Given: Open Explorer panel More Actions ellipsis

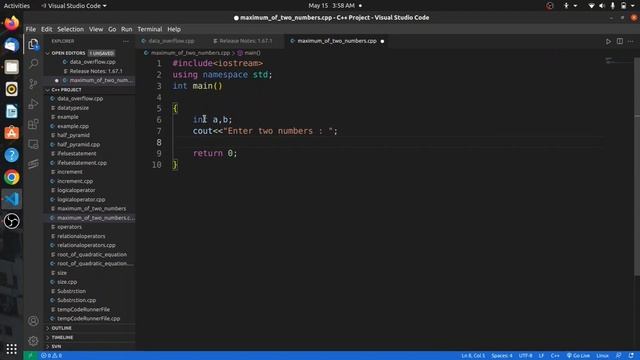Looking at the screenshot, I should coord(126,41).
